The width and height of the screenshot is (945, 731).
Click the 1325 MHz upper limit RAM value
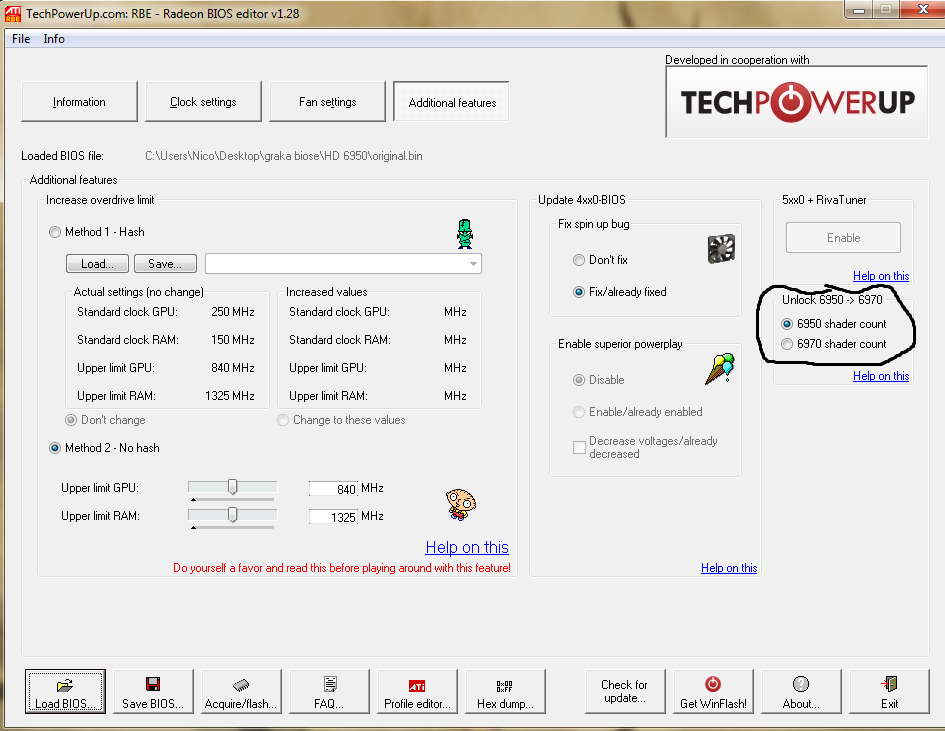230,396
